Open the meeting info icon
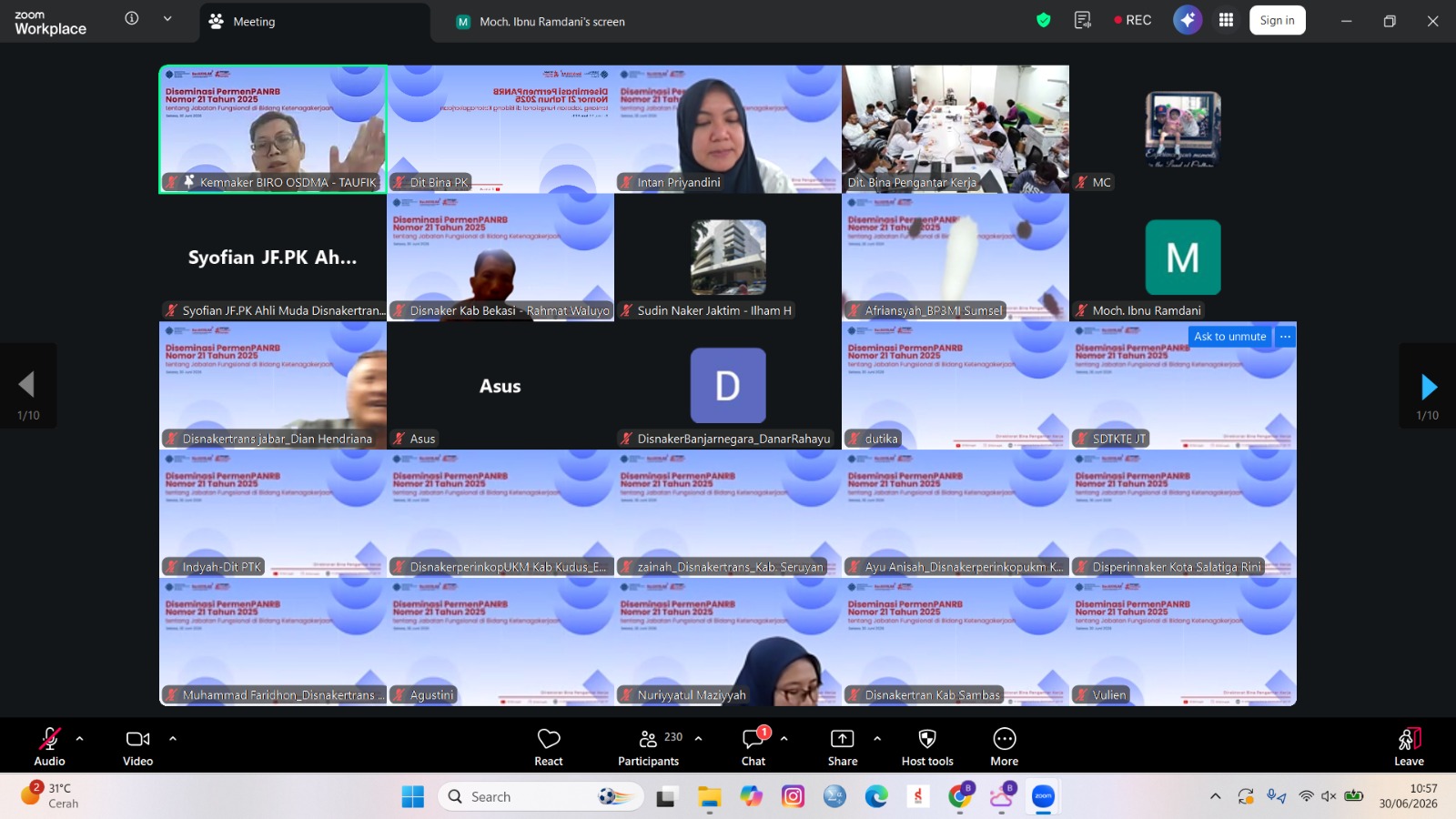The image size is (1456, 819). 132,18
